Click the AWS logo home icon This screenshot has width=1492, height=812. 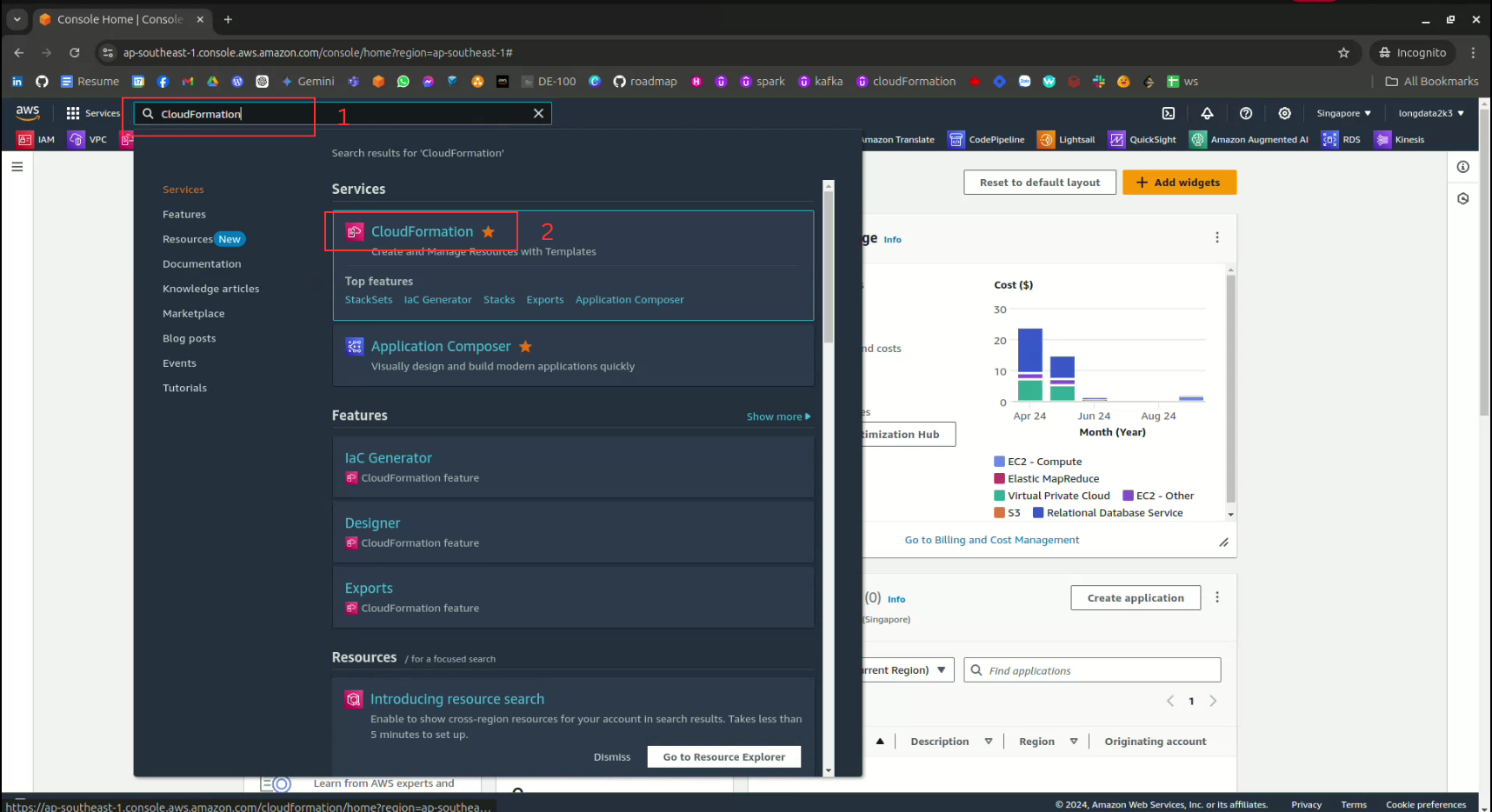(28, 112)
